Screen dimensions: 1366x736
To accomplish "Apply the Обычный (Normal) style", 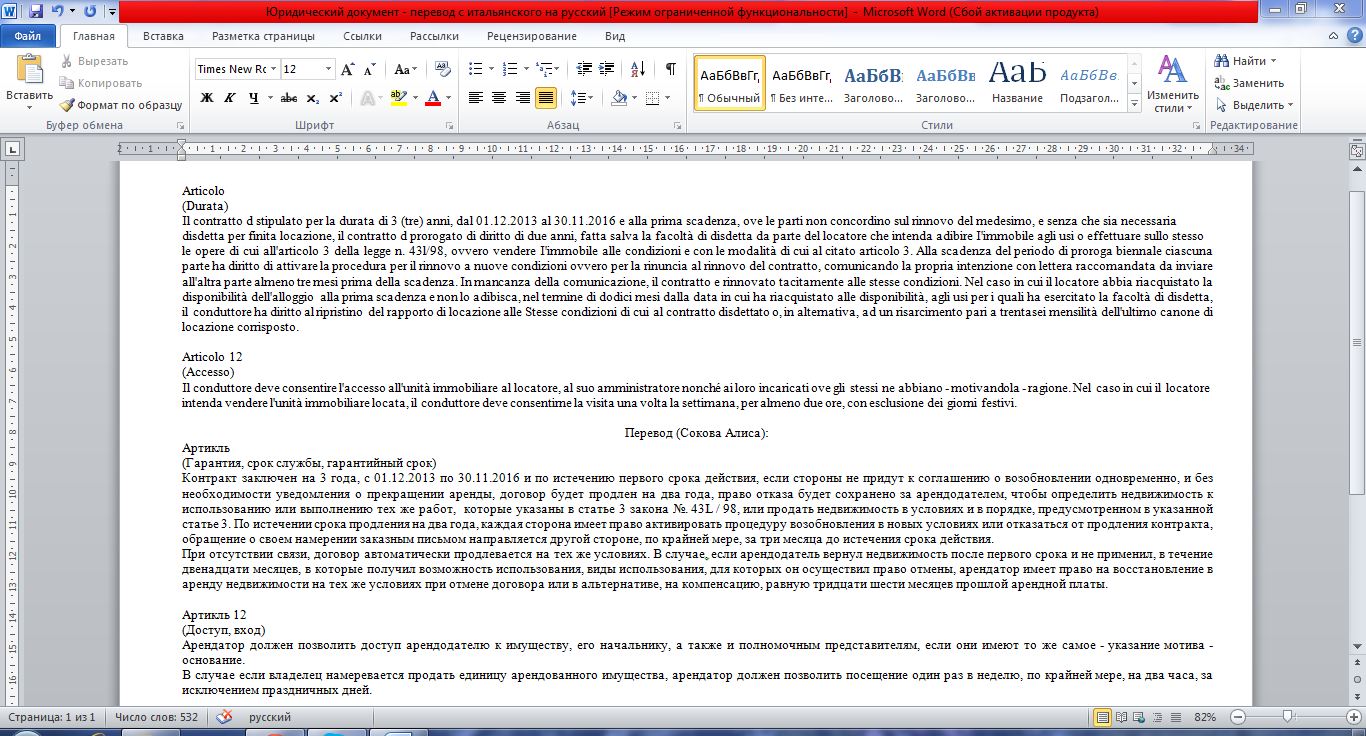I will pyautogui.click(x=730, y=83).
